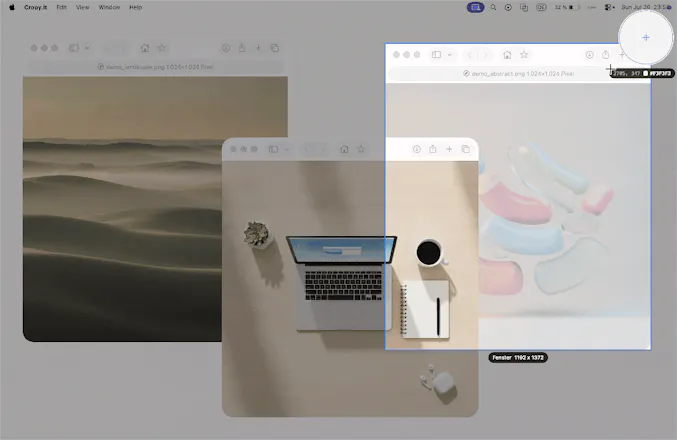Add new tab in landscape window
677x440 pixels.
(258, 48)
